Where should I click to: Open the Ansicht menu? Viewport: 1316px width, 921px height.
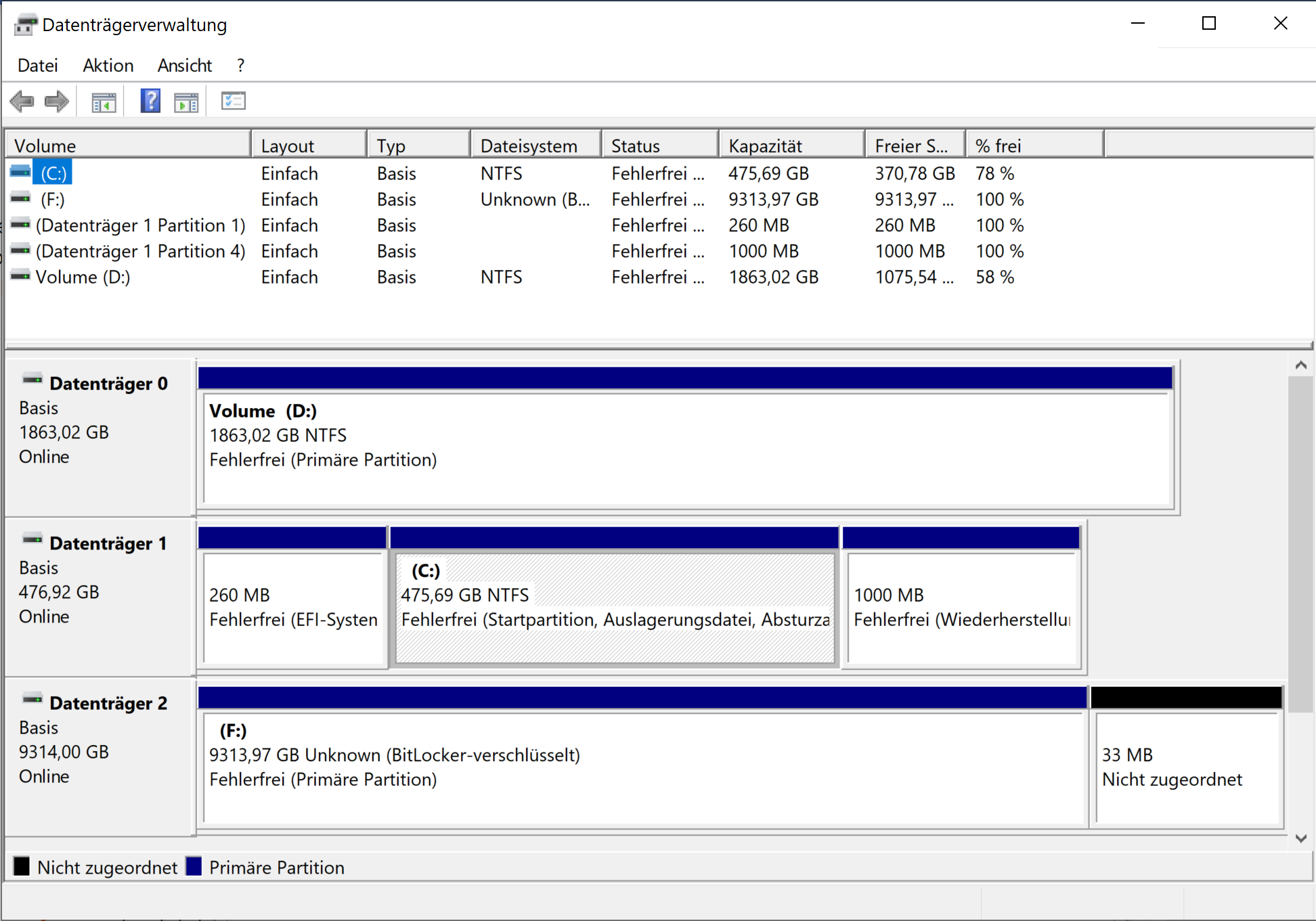click(x=184, y=66)
